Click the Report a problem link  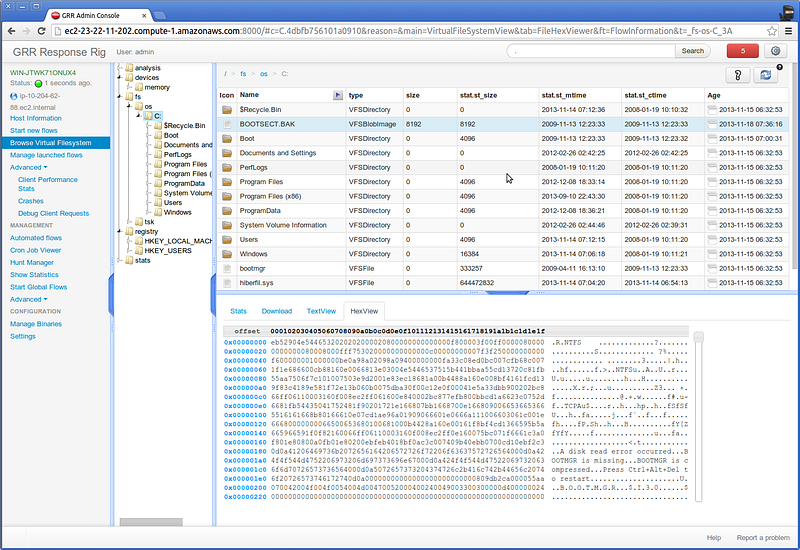(x=763, y=538)
